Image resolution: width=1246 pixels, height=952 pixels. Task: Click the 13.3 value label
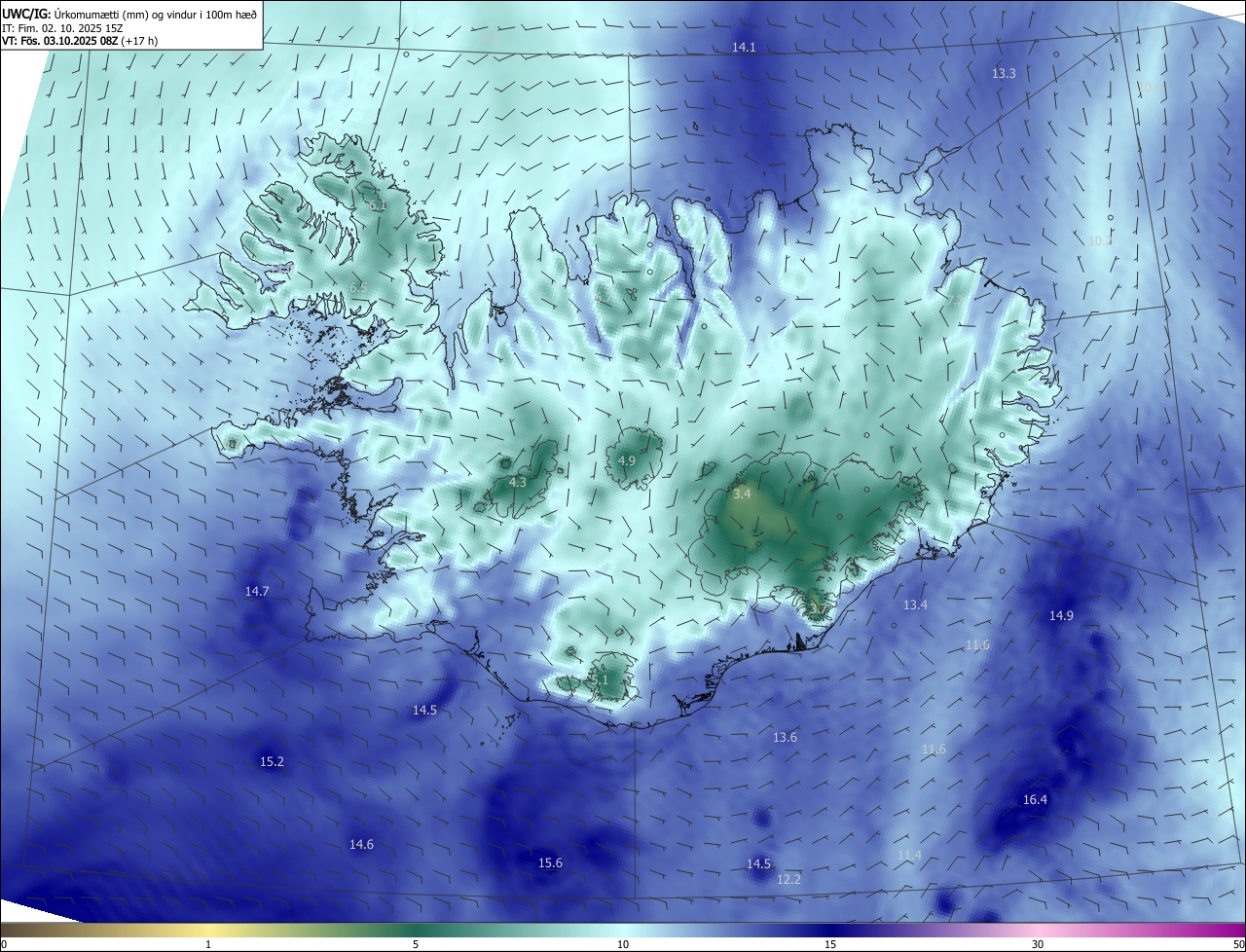tap(1004, 74)
